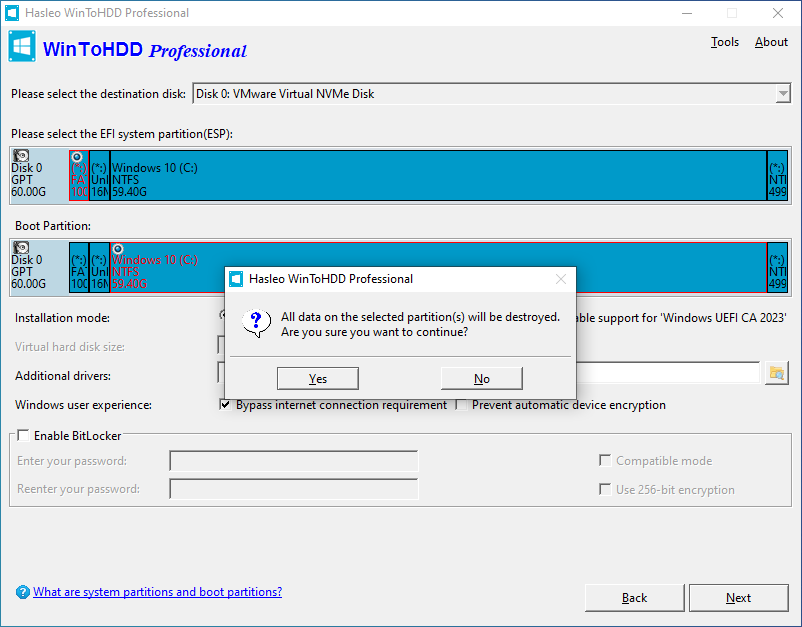The width and height of the screenshot is (802, 627).
Task: Click the Next button
Action: coord(738,598)
